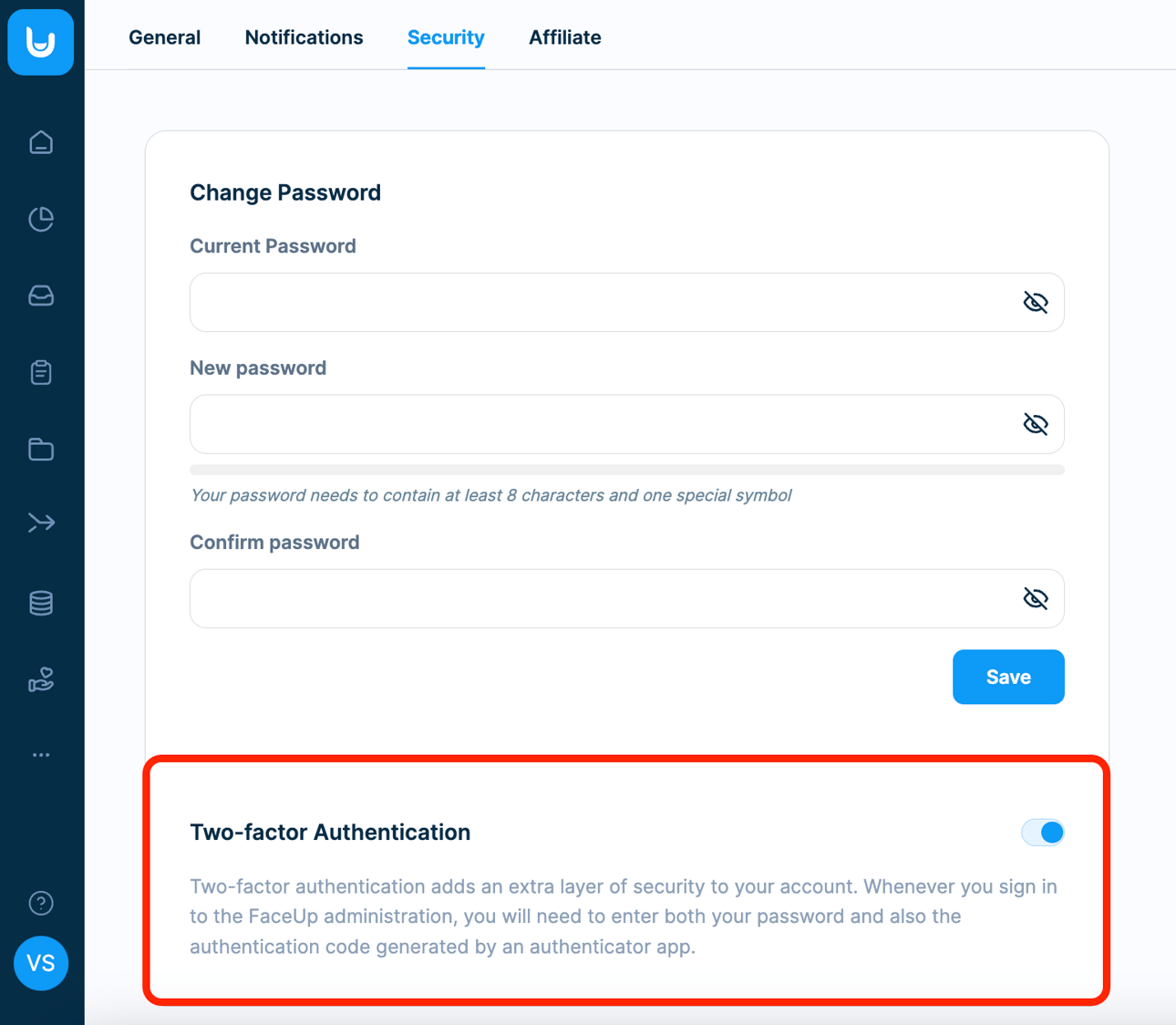Expand the three-dot more options menu

[40, 754]
